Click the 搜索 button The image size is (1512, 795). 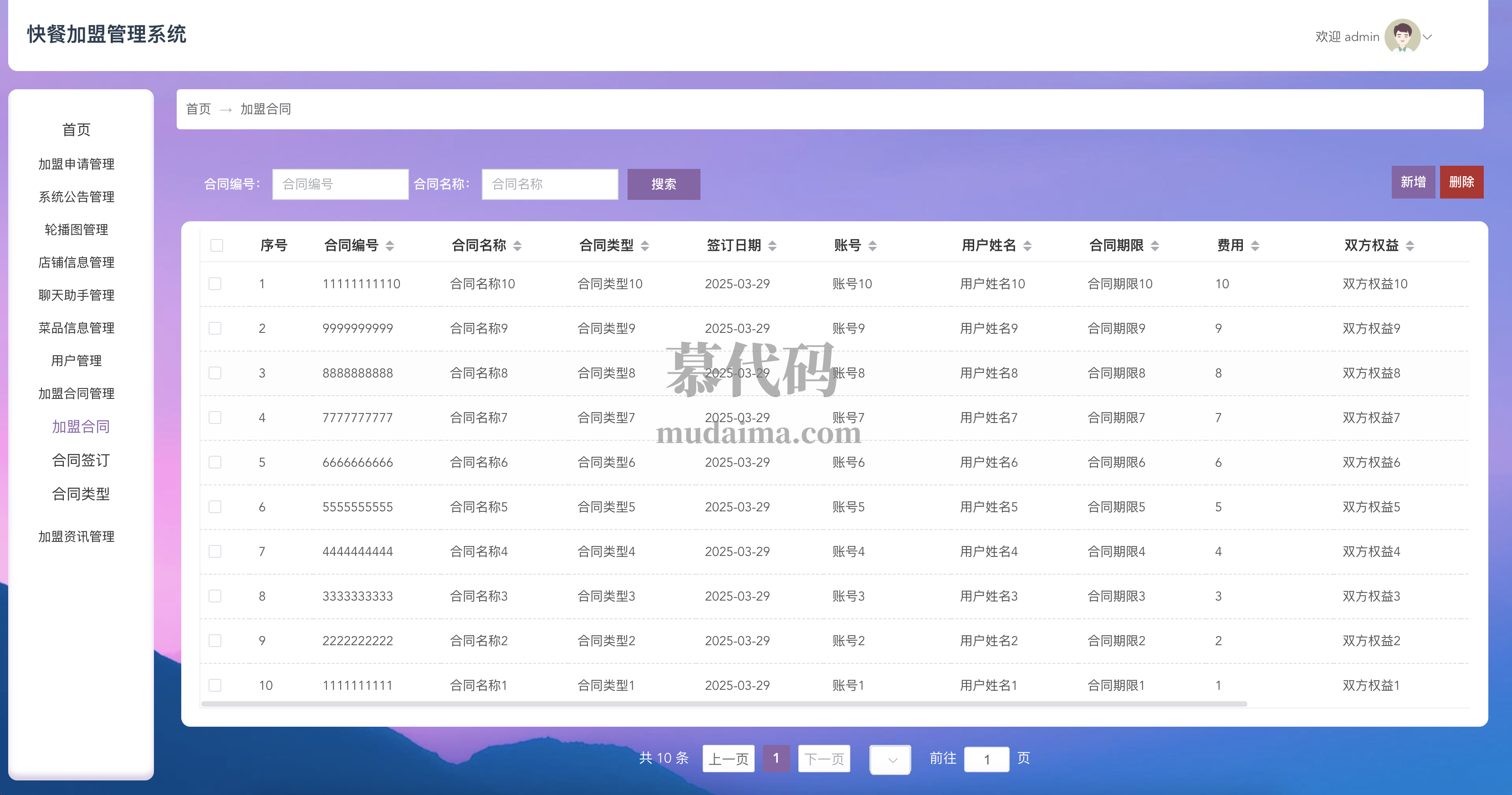point(663,184)
